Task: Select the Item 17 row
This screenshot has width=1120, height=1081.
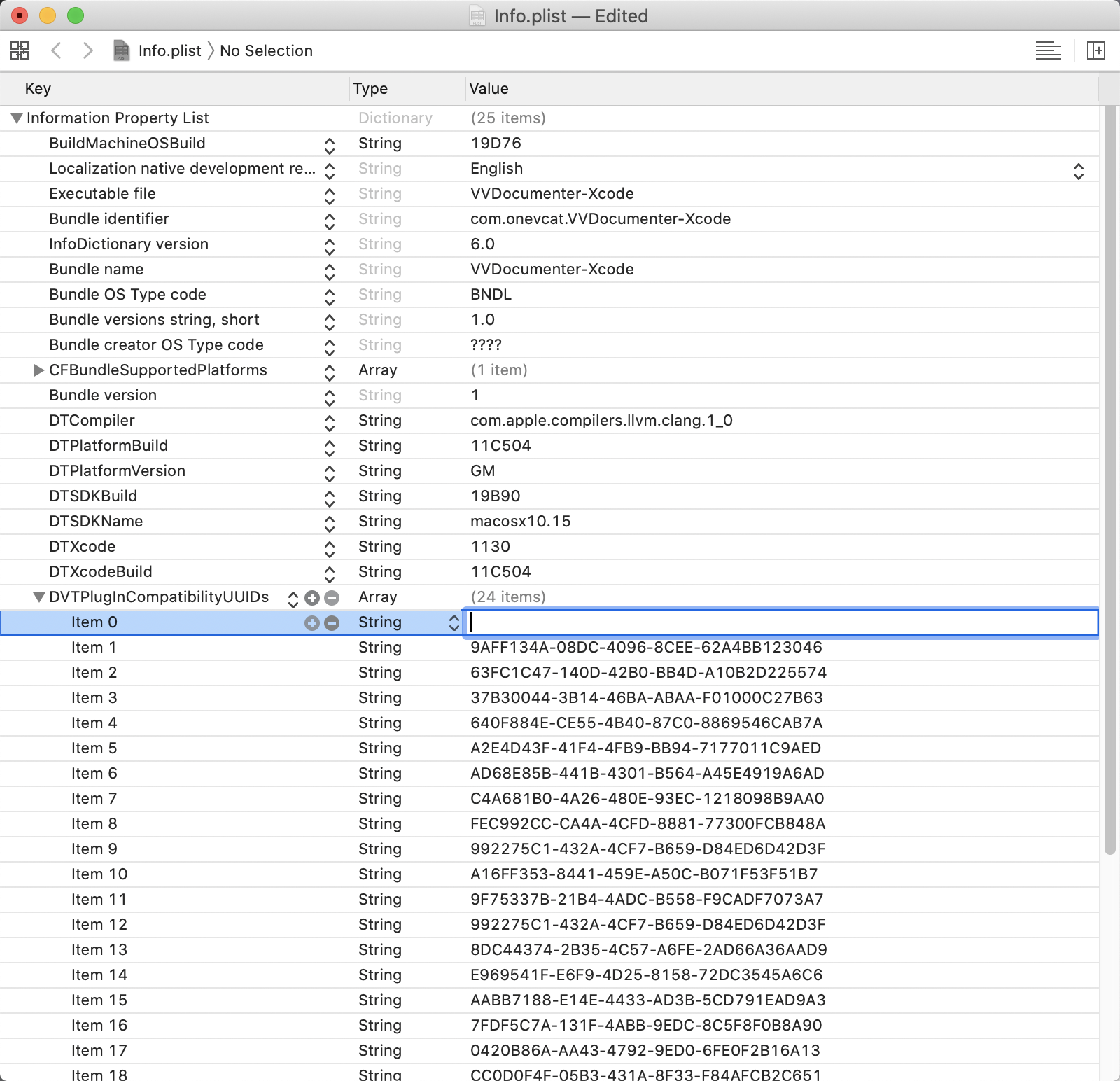Action: (x=549, y=1051)
